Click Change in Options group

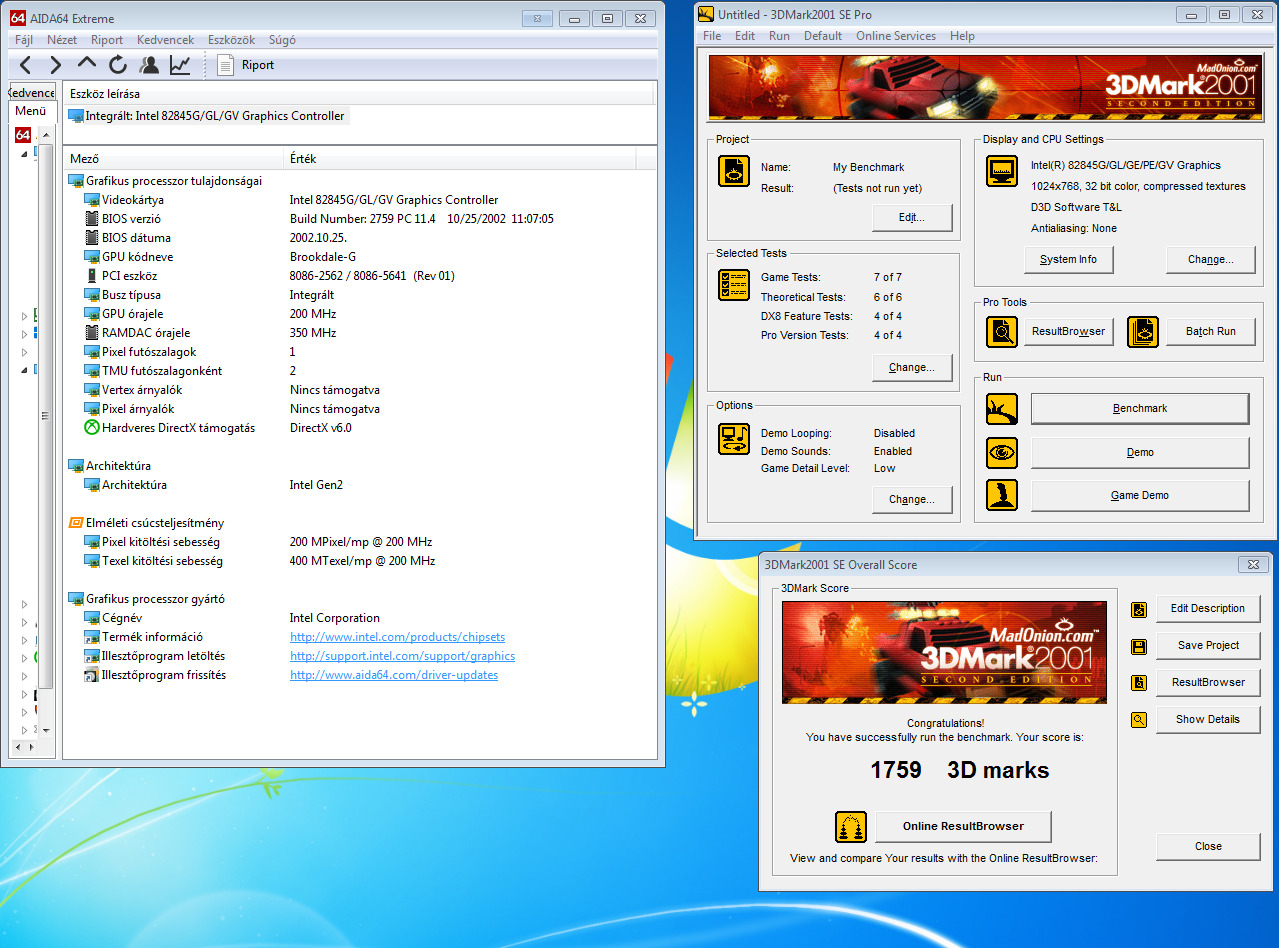(x=912, y=499)
